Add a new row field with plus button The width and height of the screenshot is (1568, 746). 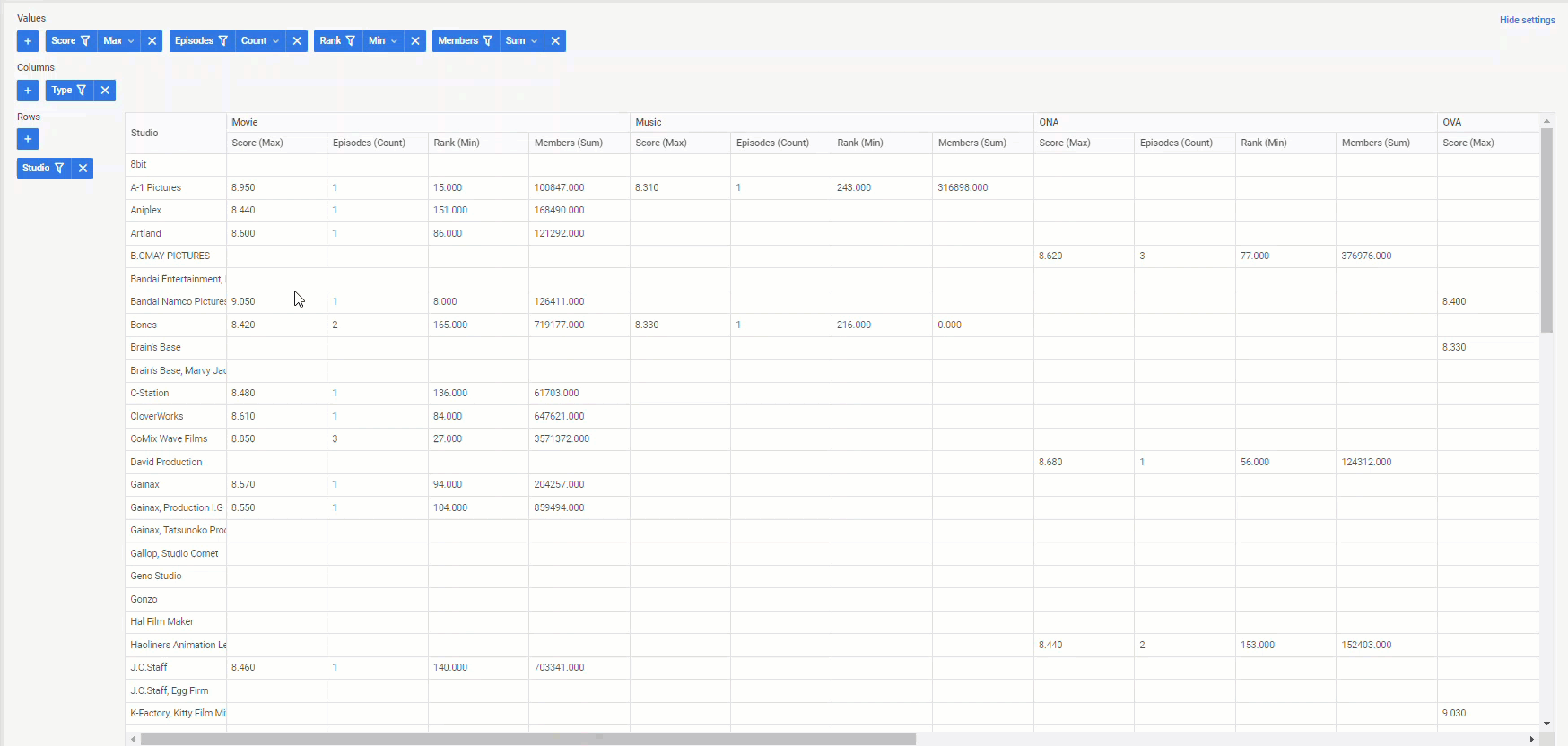click(28, 139)
